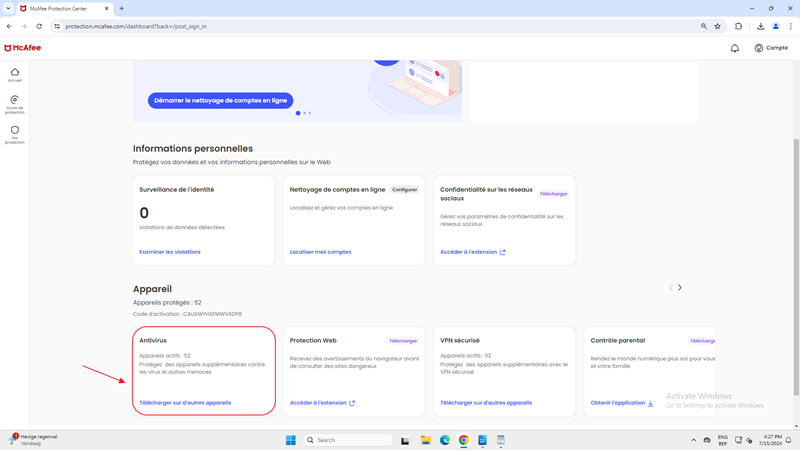Screen dimensions: 800x450
Task: Open Chrome three-dot menu
Action: 791,26
